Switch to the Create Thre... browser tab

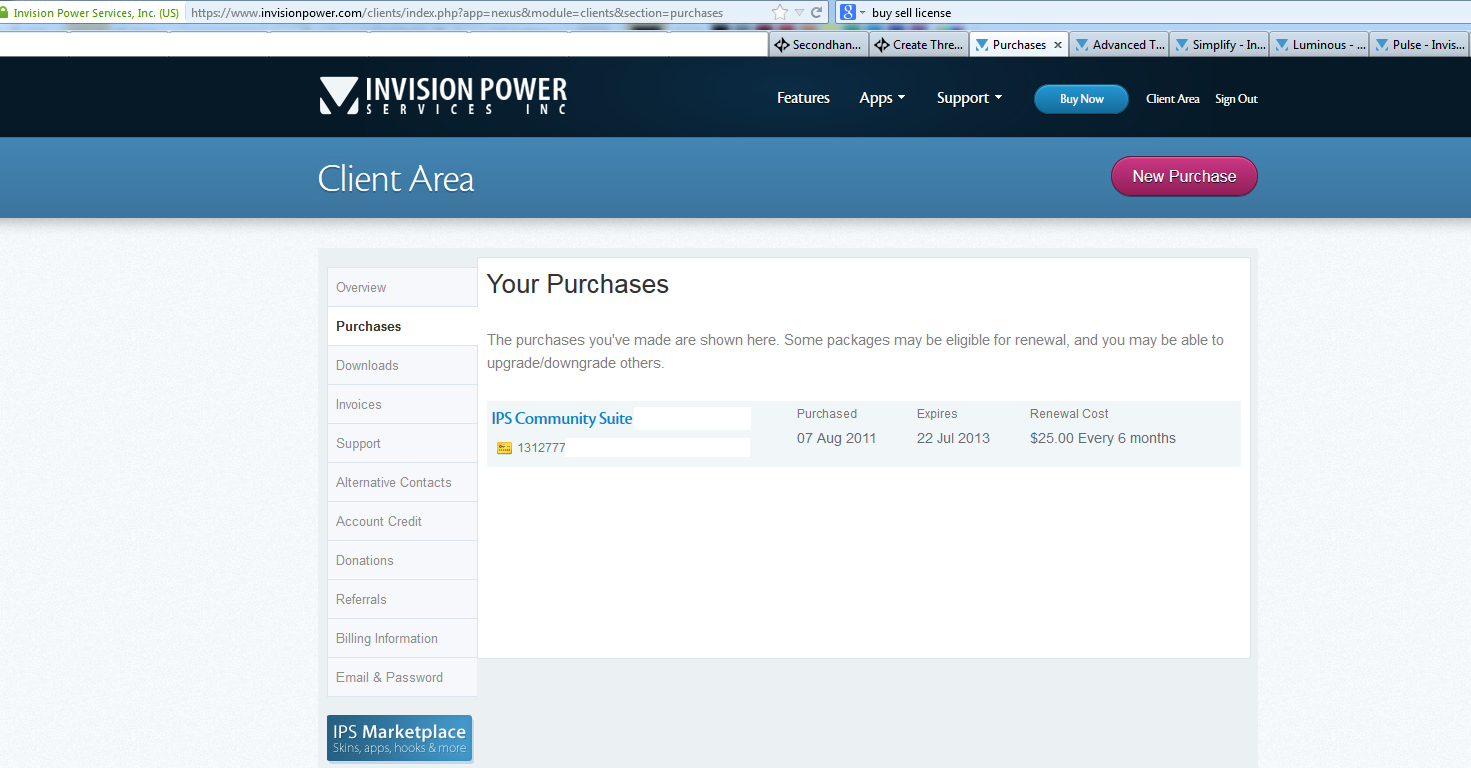[919, 45]
